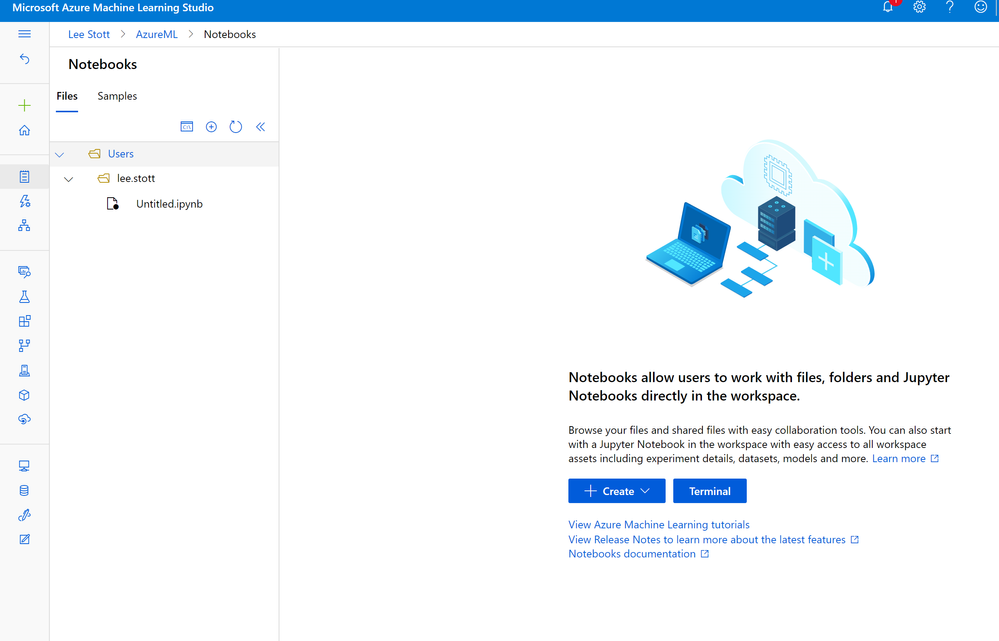Open the help question mark

click(950, 7)
